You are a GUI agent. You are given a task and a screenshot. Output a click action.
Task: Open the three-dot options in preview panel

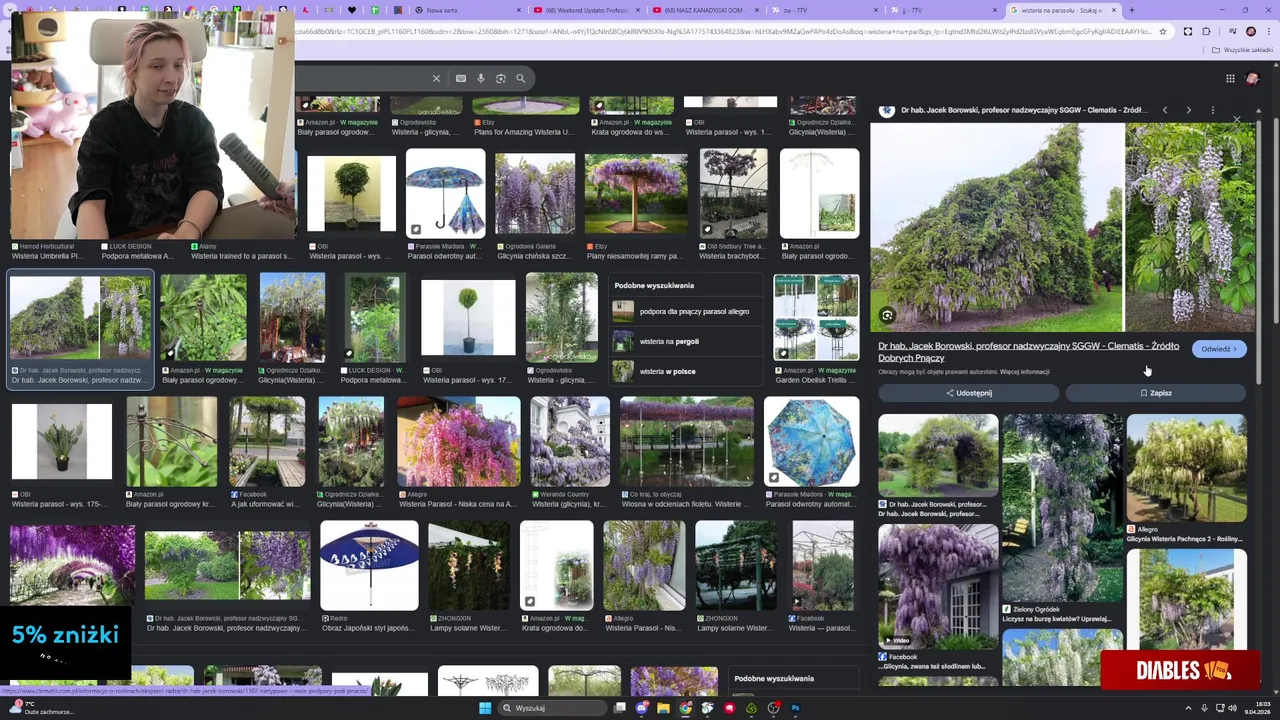[1212, 110]
